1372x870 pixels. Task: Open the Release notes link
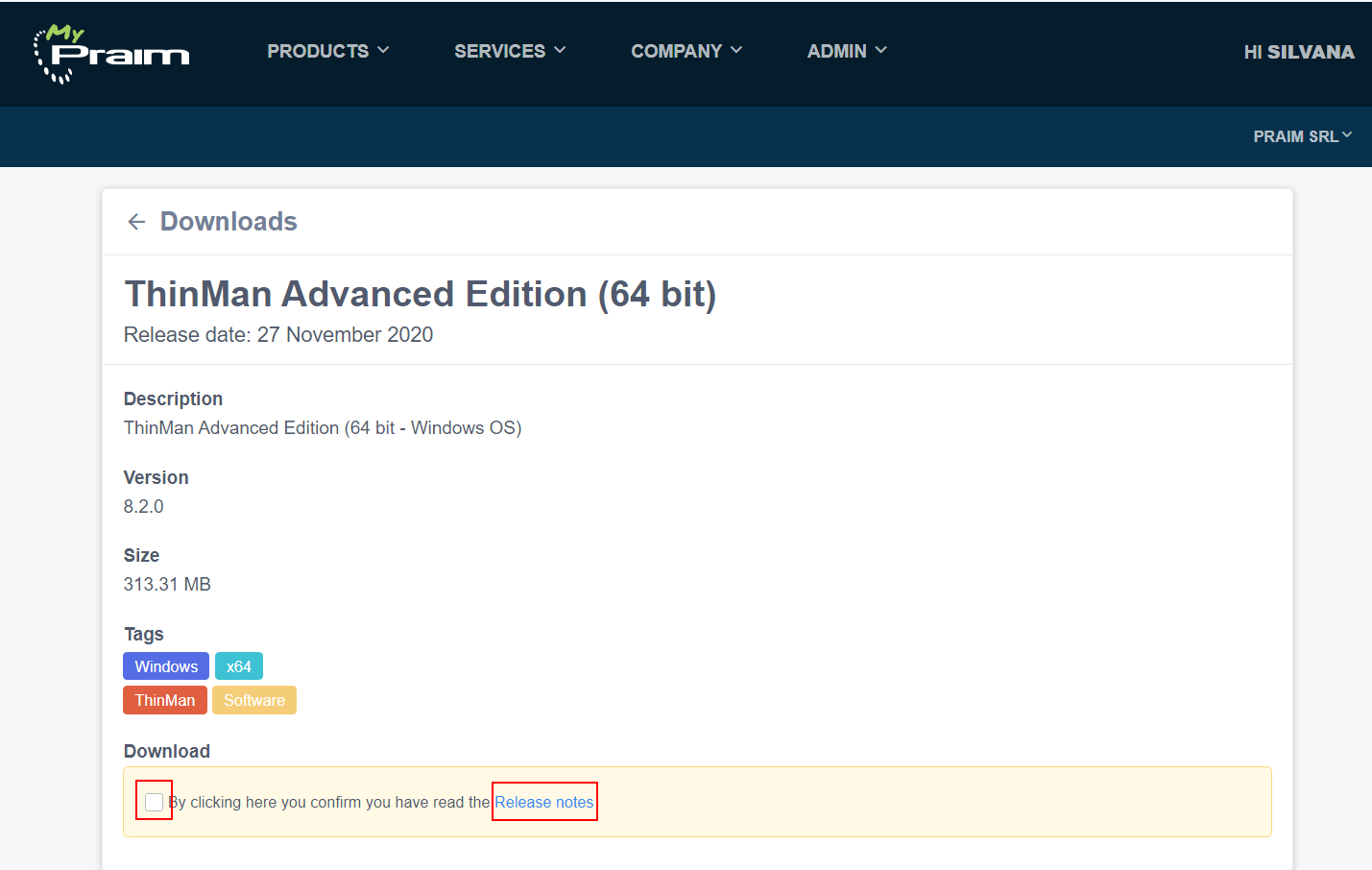(x=544, y=802)
